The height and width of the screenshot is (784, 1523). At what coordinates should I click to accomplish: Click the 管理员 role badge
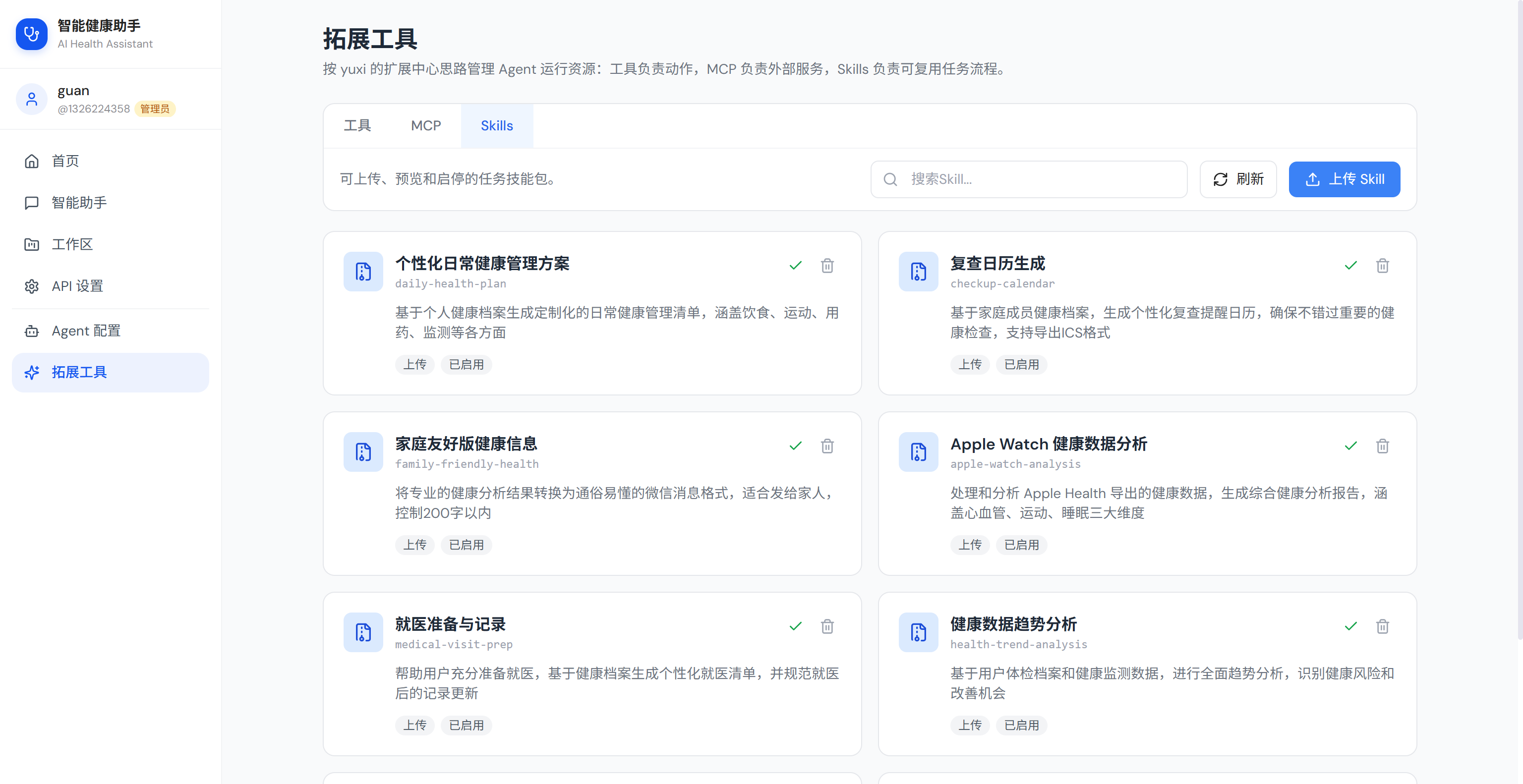click(x=155, y=109)
